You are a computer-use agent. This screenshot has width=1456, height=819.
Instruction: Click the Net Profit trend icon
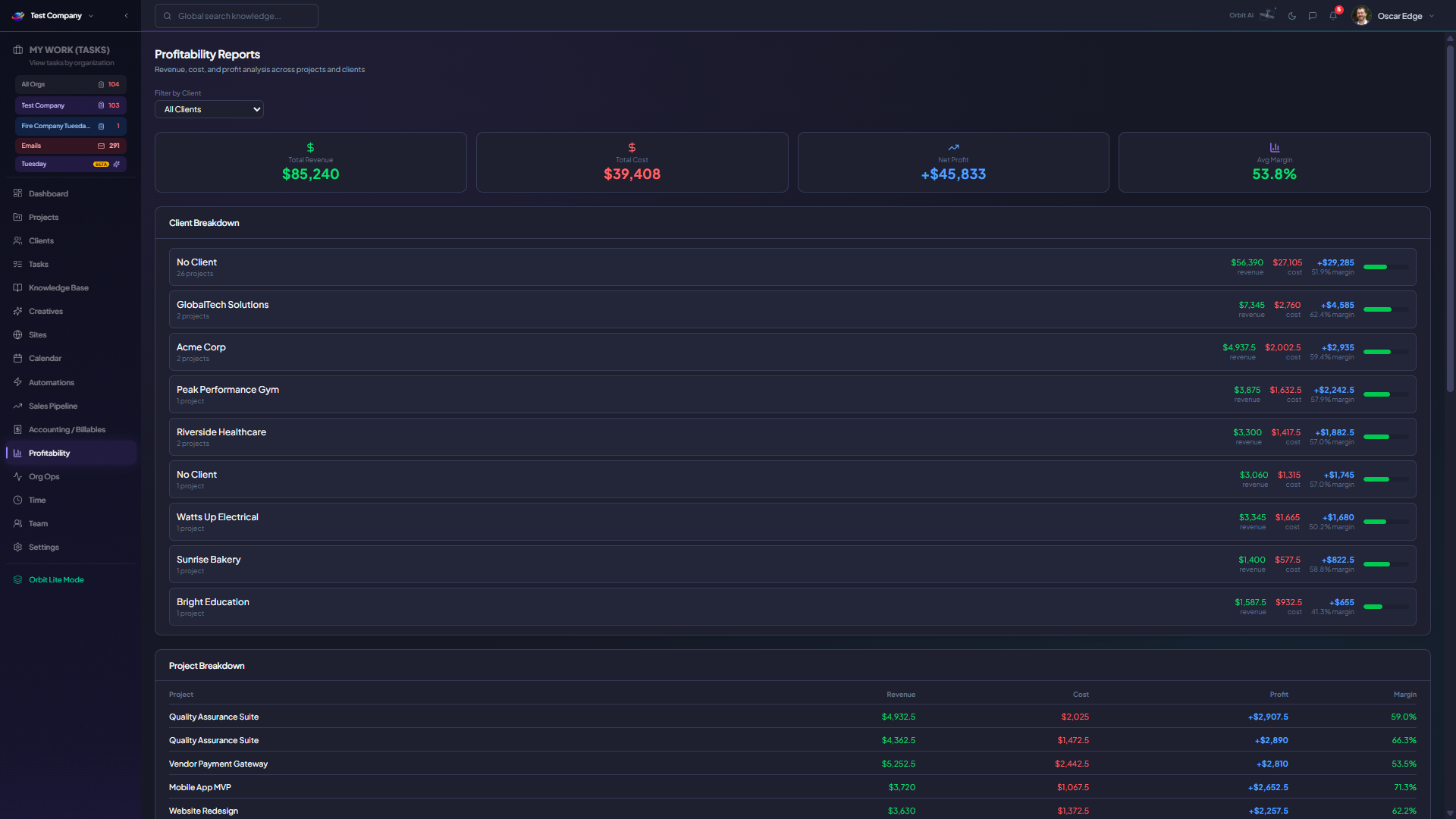point(953,147)
